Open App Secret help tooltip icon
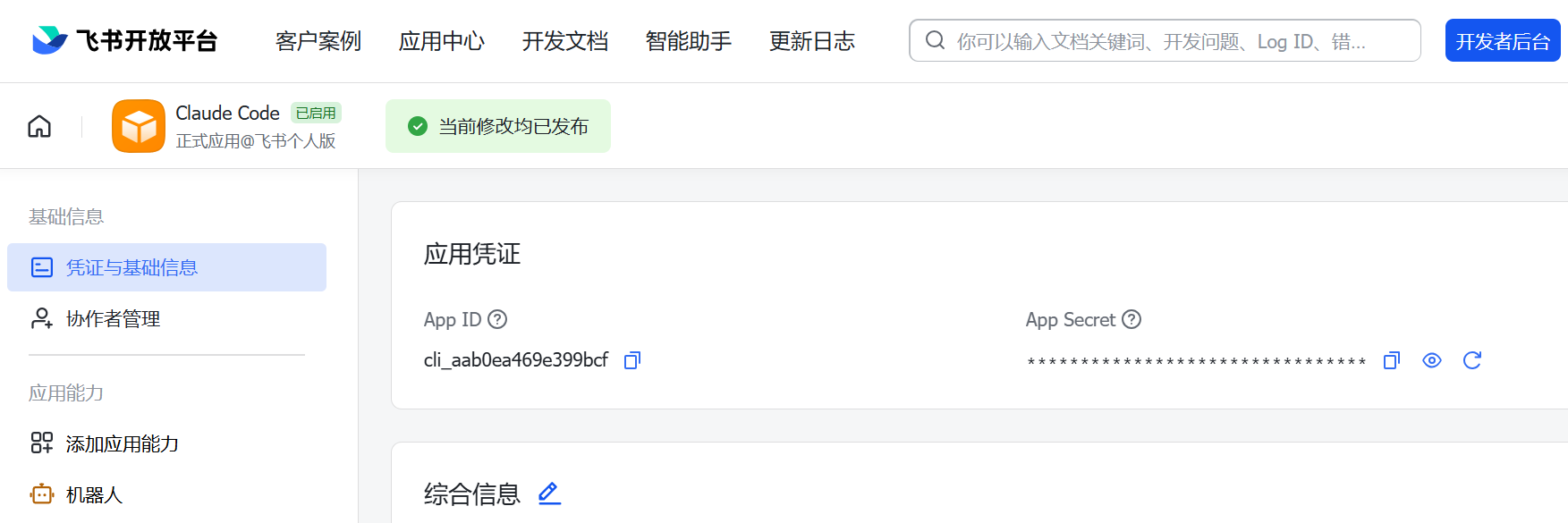The height and width of the screenshot is (523, 1568). coord(1132,319)
